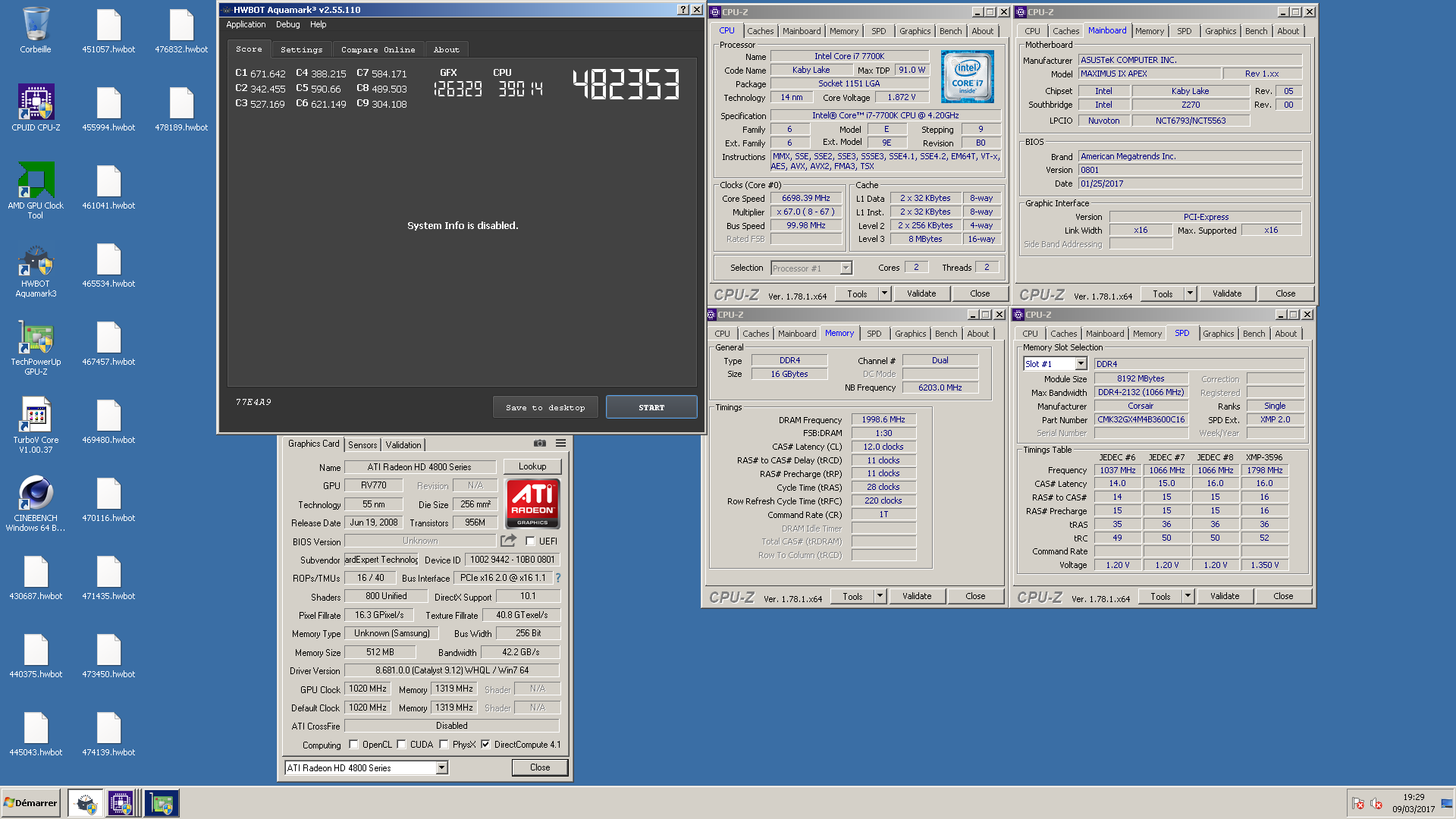Click the GPU-Z screenshot camera icon
The image size is (1456, 819).
(540, 443)
